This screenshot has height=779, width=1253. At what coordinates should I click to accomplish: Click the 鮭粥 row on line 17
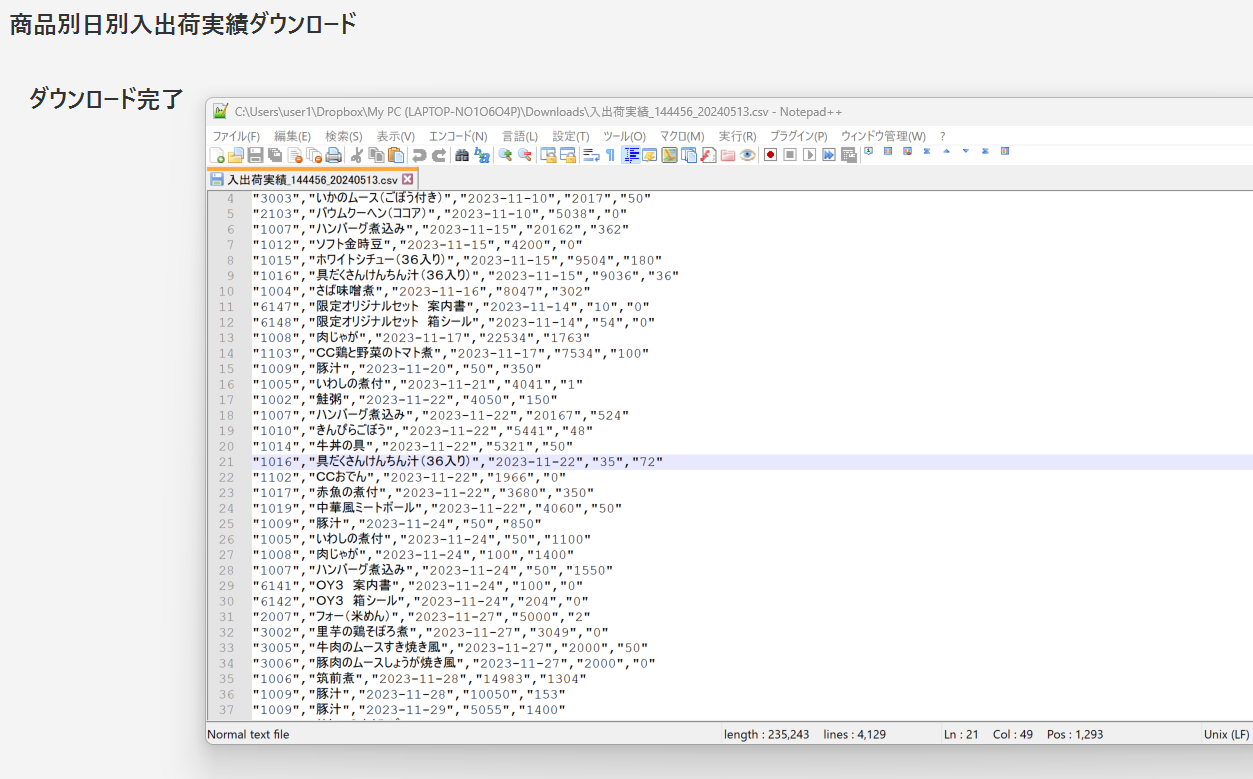coord(405,399)
